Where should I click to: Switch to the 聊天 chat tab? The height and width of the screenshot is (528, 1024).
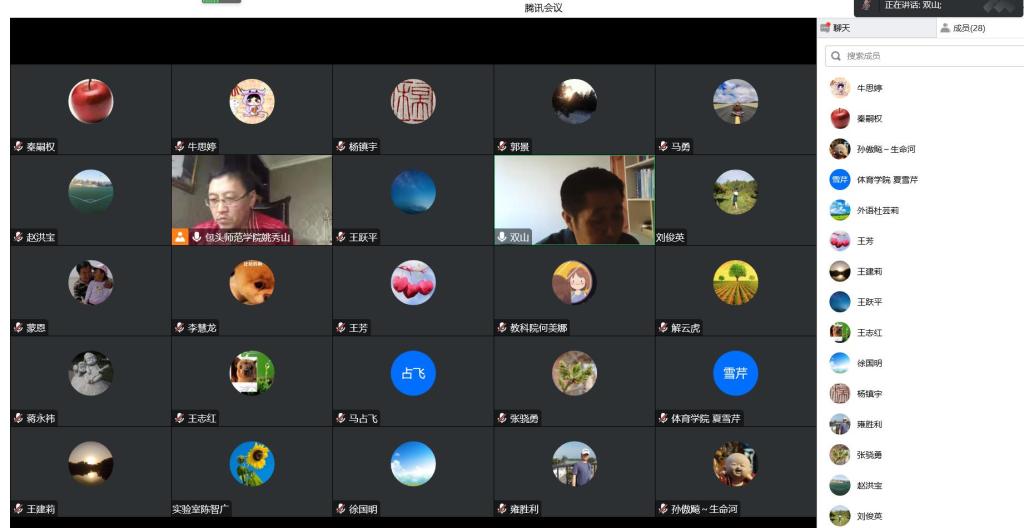click(836, 28)
